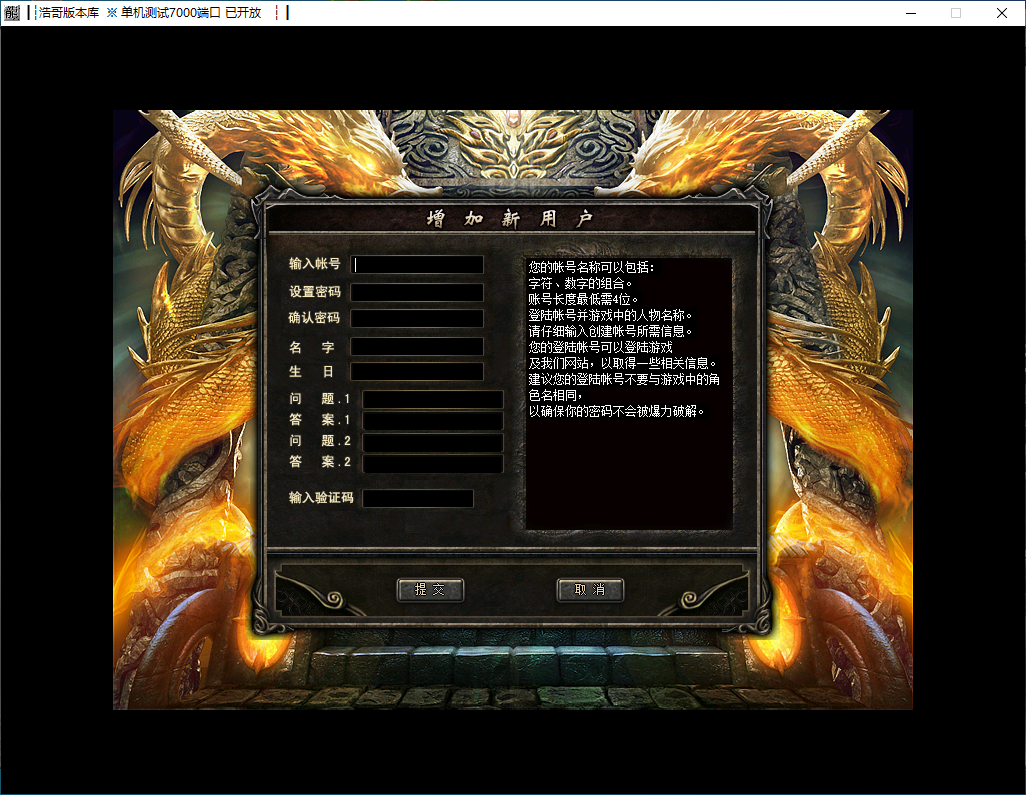The width and height of the screenshot is (1026, 795).
Task: Click the 输入验证码 verification code field
Action: [x=417, y=498]
